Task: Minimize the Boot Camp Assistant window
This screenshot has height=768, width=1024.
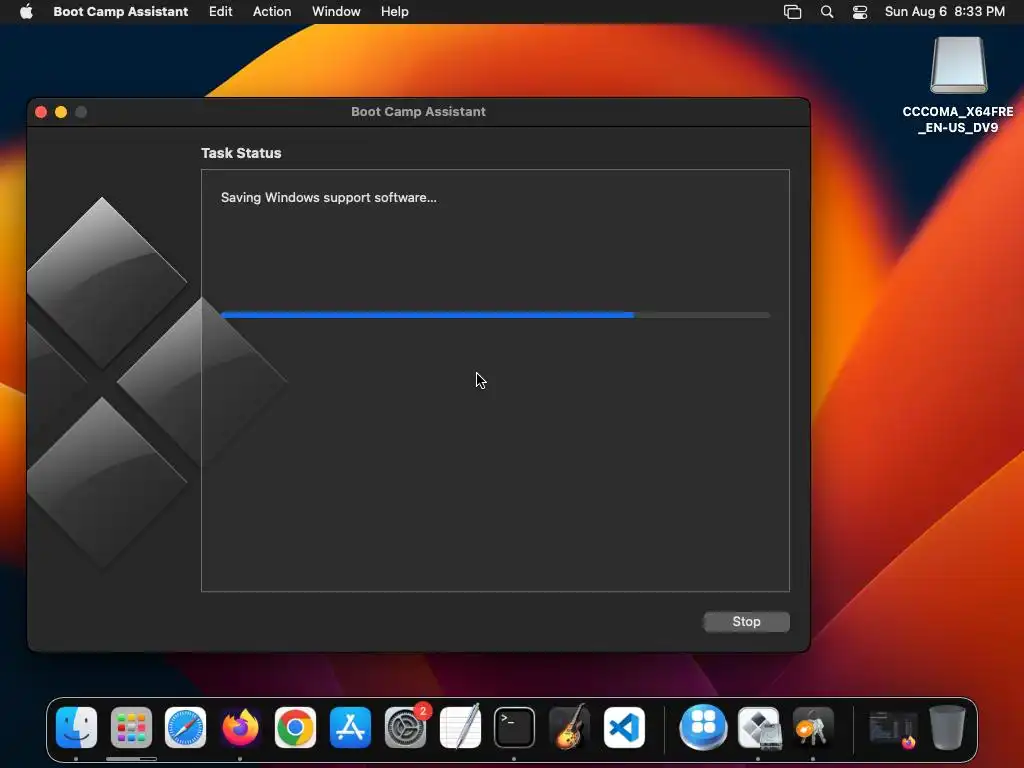Action: click(61, 112)
